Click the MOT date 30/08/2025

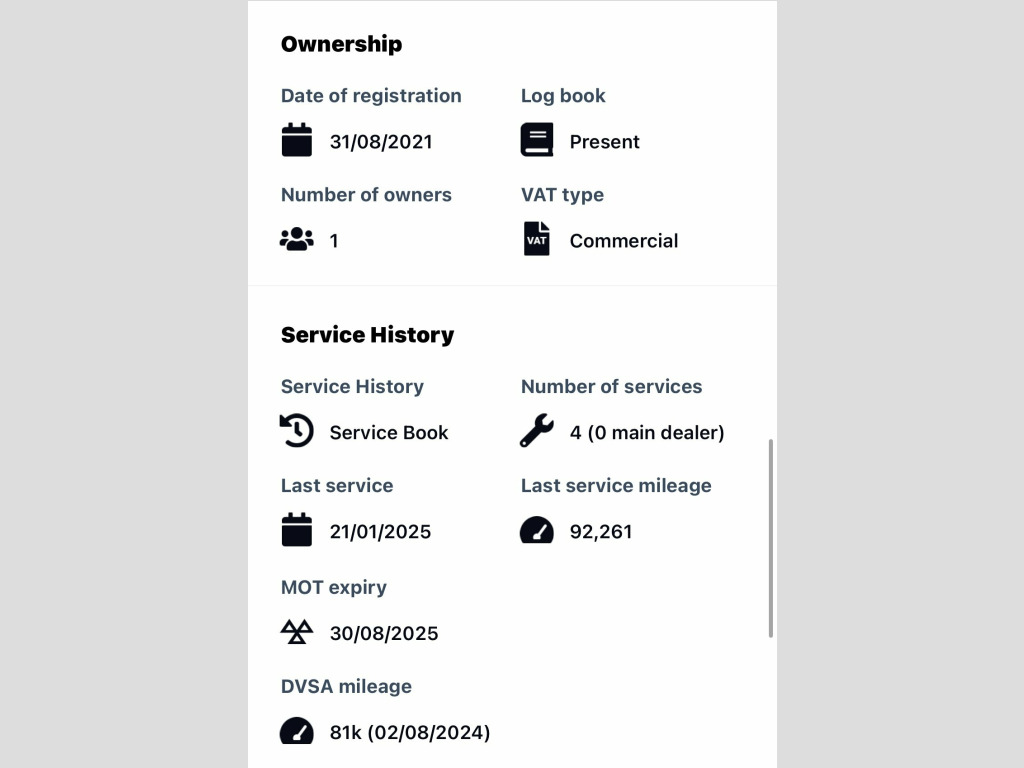(x=384, y=633)
